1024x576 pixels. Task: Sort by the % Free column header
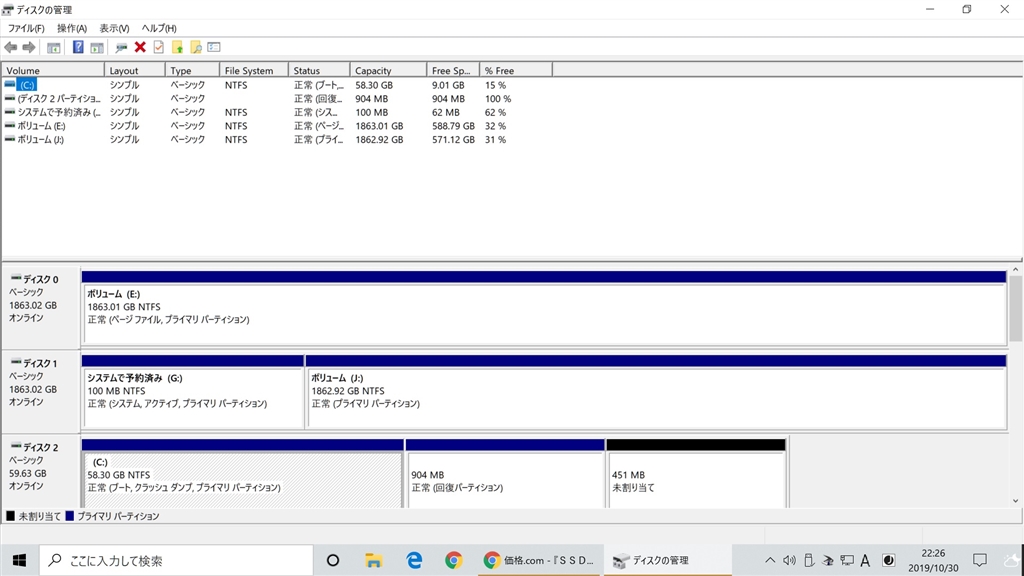[516, 70]
